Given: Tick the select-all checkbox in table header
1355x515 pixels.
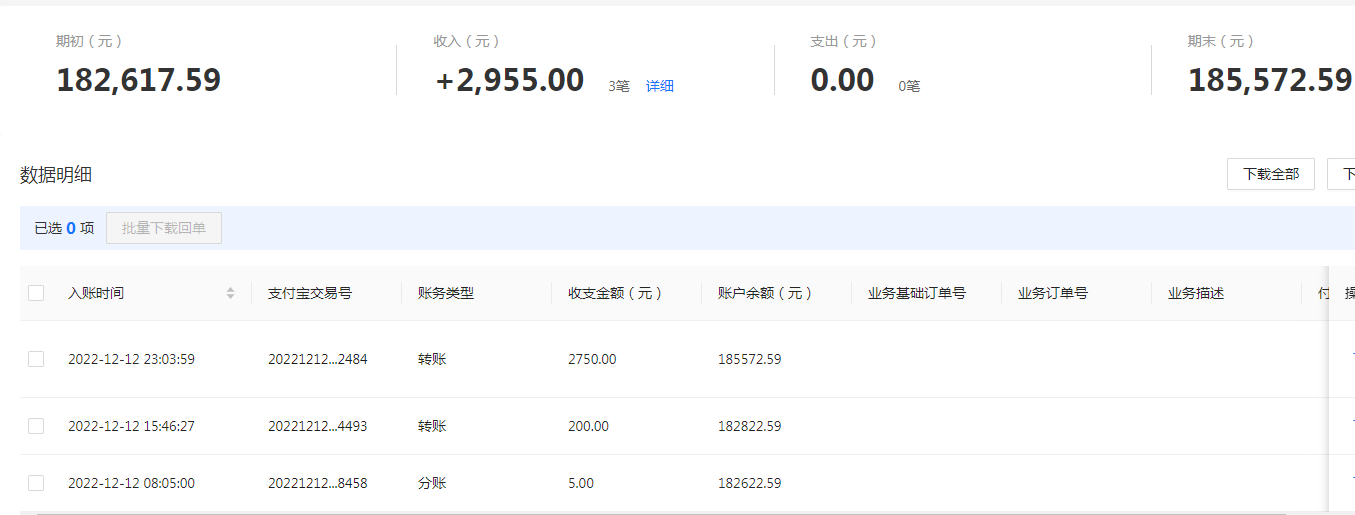Looking at the screenshot, I should click(36, 293).
